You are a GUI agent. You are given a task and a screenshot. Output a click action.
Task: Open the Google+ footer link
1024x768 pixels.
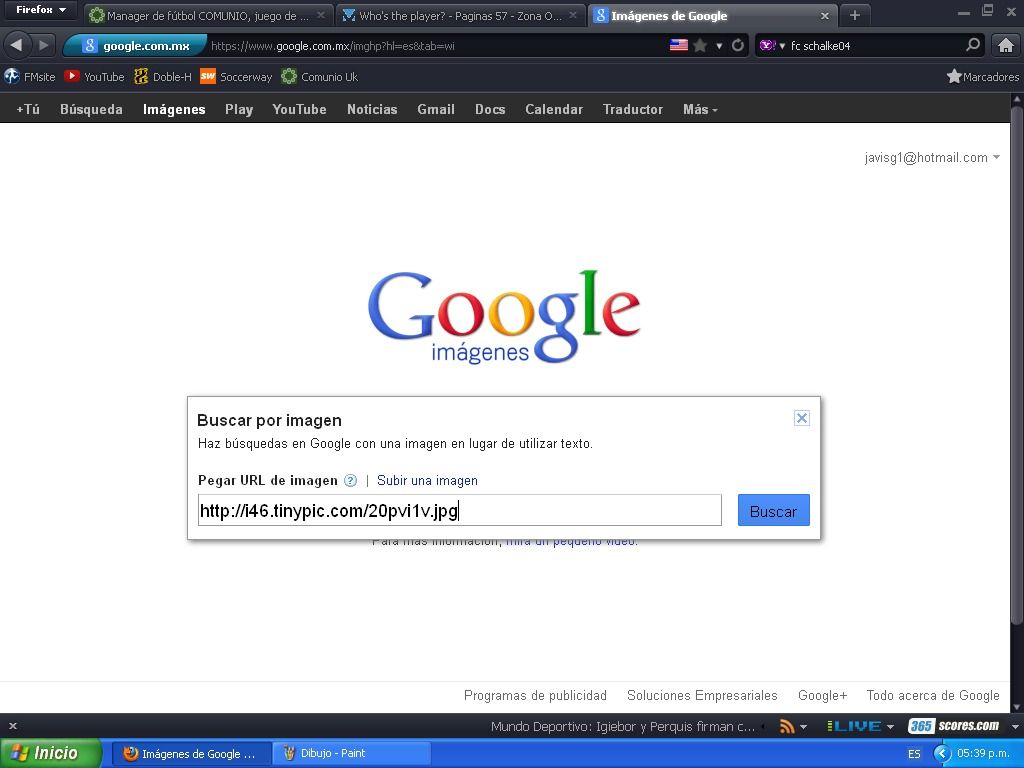[x=822, y=696]
